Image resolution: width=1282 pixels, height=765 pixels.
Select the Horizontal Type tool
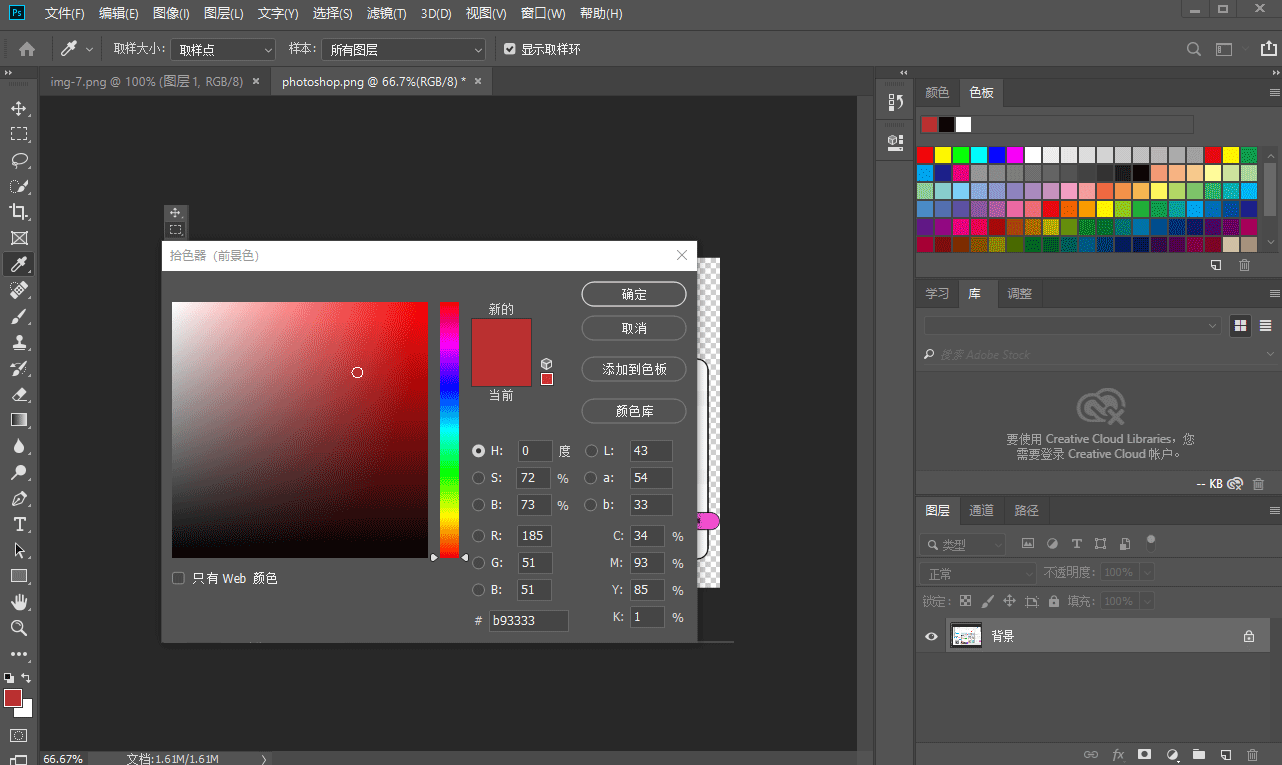click(x=18, y=524)
